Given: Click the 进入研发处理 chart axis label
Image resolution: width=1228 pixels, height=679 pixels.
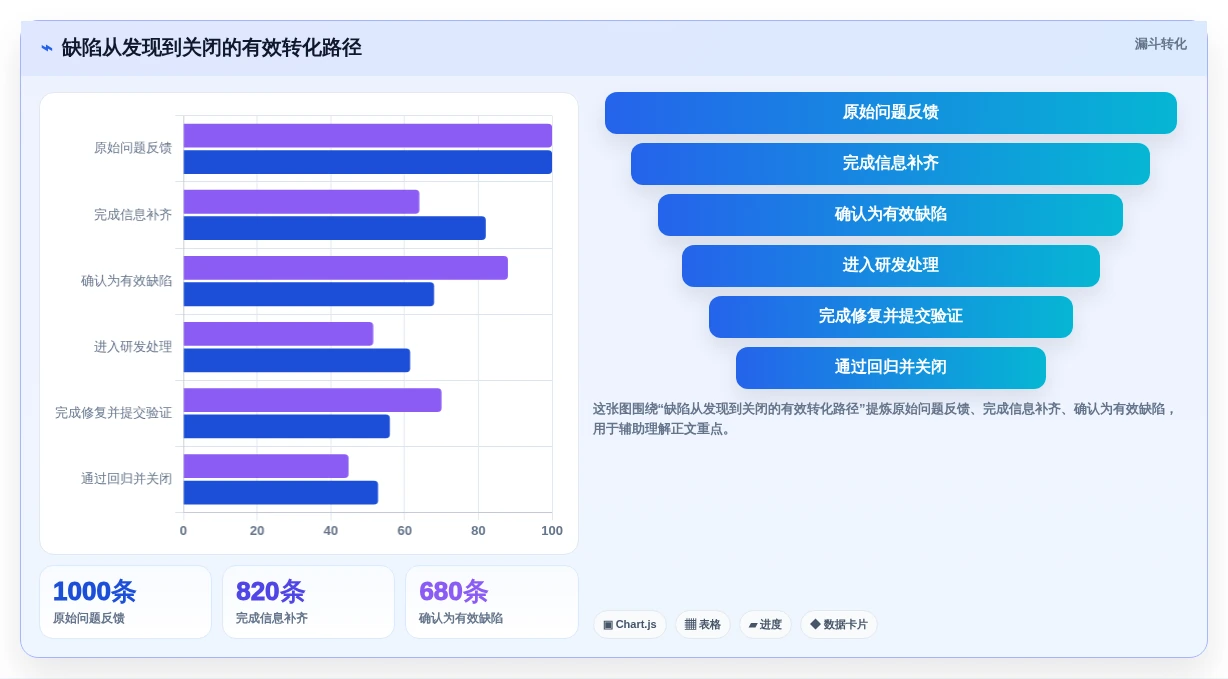Looking at the screenshot, I should coord(133,347).
